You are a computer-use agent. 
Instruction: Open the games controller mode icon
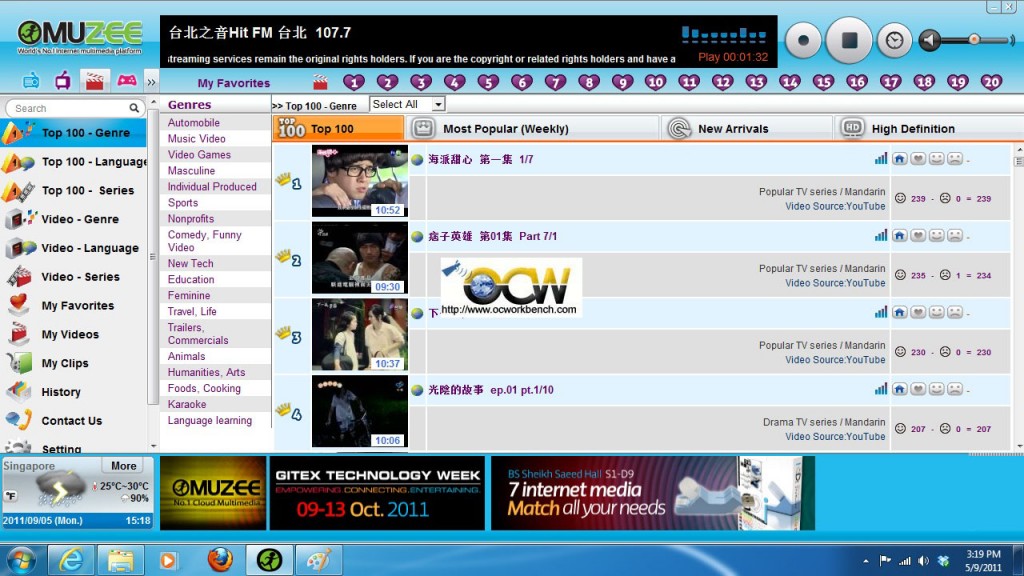[127, 81]
